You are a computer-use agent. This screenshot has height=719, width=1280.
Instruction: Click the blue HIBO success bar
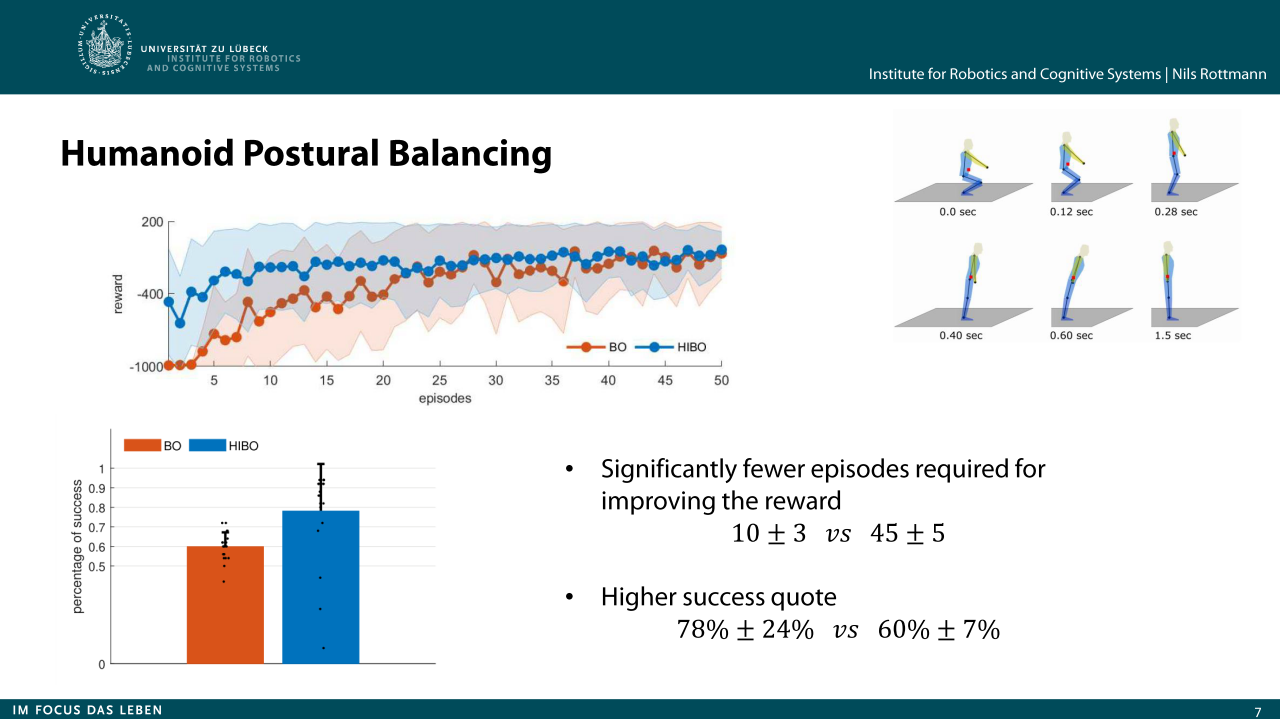(318, 590)
